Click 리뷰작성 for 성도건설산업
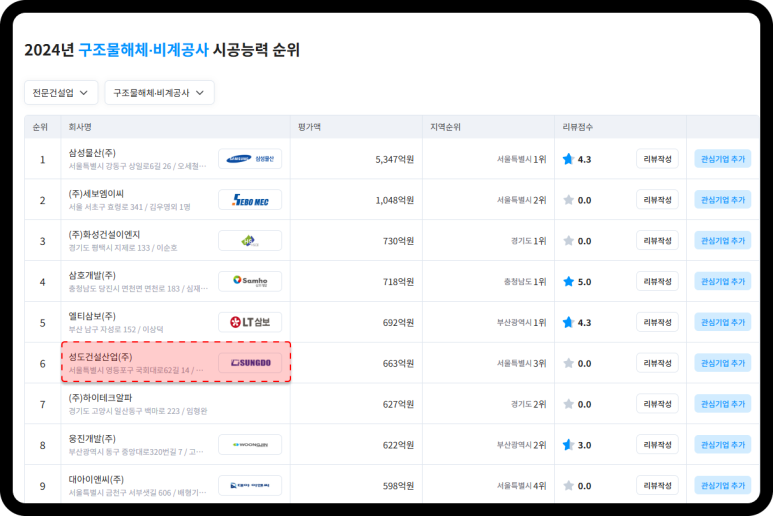Image resolution: width=773 pixels, height=516 pixels. [x=657, y=363]
